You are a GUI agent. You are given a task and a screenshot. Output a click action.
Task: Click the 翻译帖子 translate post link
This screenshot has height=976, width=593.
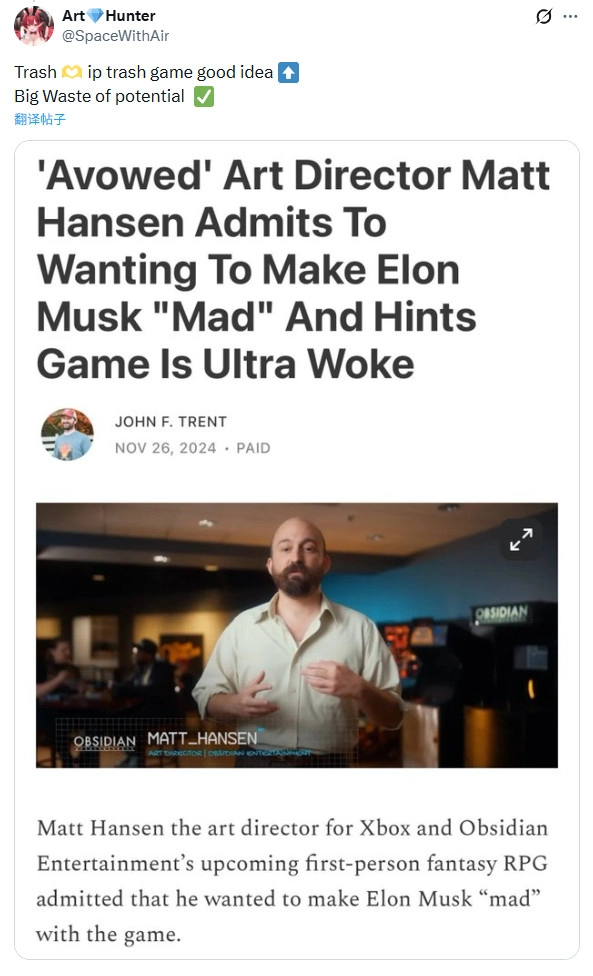(40, 119)
